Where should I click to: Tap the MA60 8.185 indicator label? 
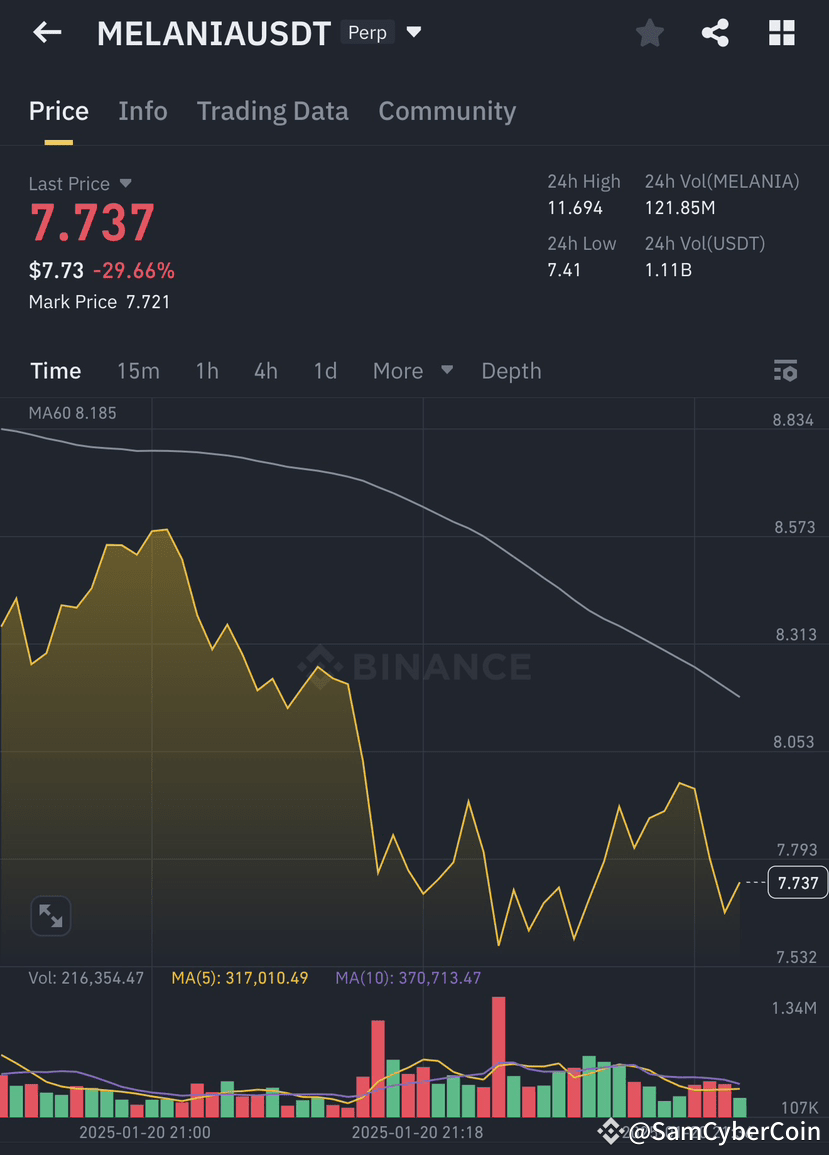click(x=72, y=413)
